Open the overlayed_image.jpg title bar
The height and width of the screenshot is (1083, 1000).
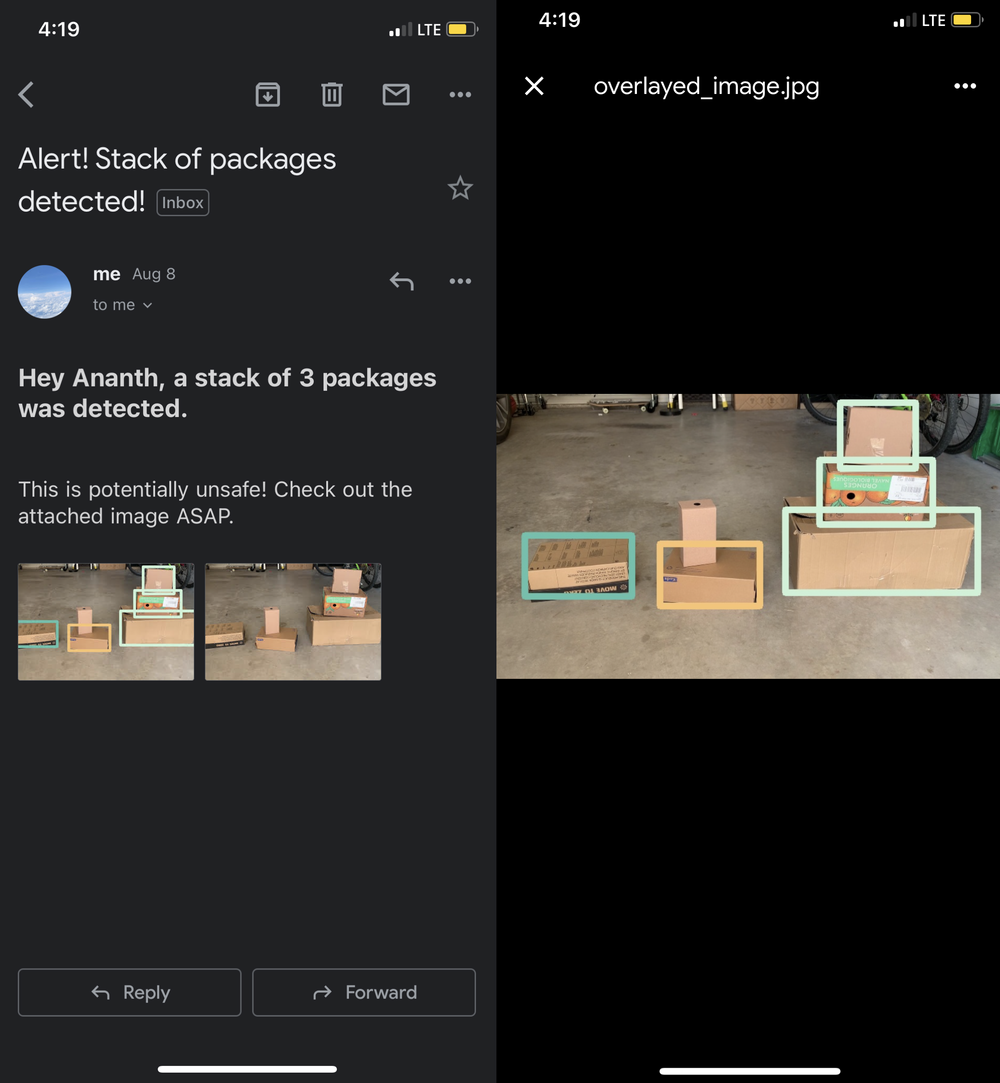[x=706, y=86]
